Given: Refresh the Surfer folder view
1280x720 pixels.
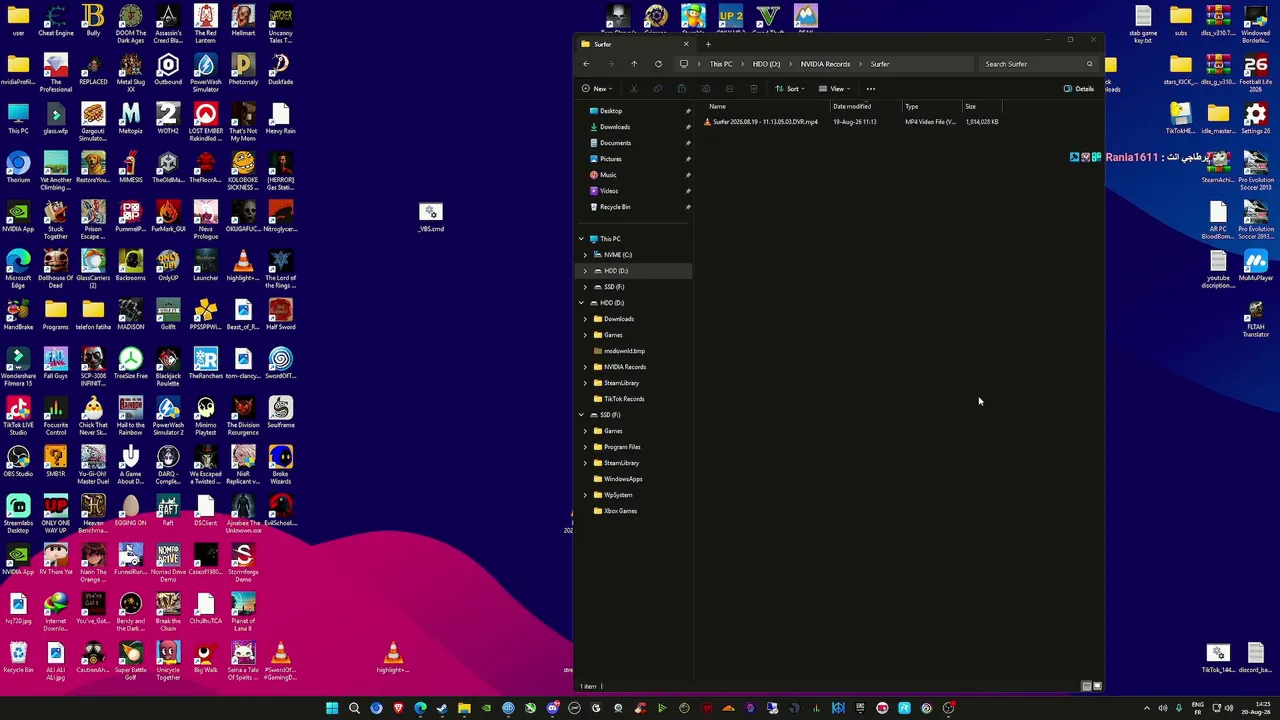Looking at the screenshot, I should pyautogui.click(x=658, y=64).
